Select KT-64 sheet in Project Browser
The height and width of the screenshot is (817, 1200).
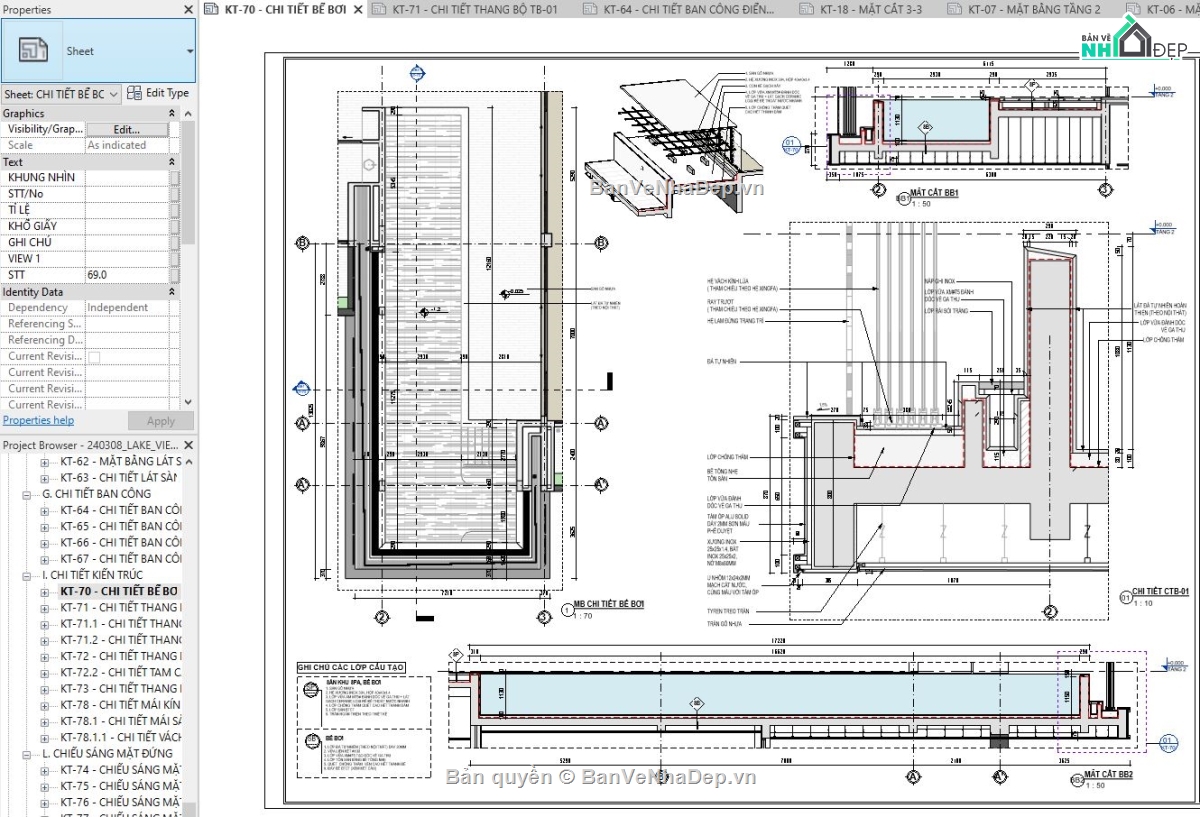coord(121,510)
